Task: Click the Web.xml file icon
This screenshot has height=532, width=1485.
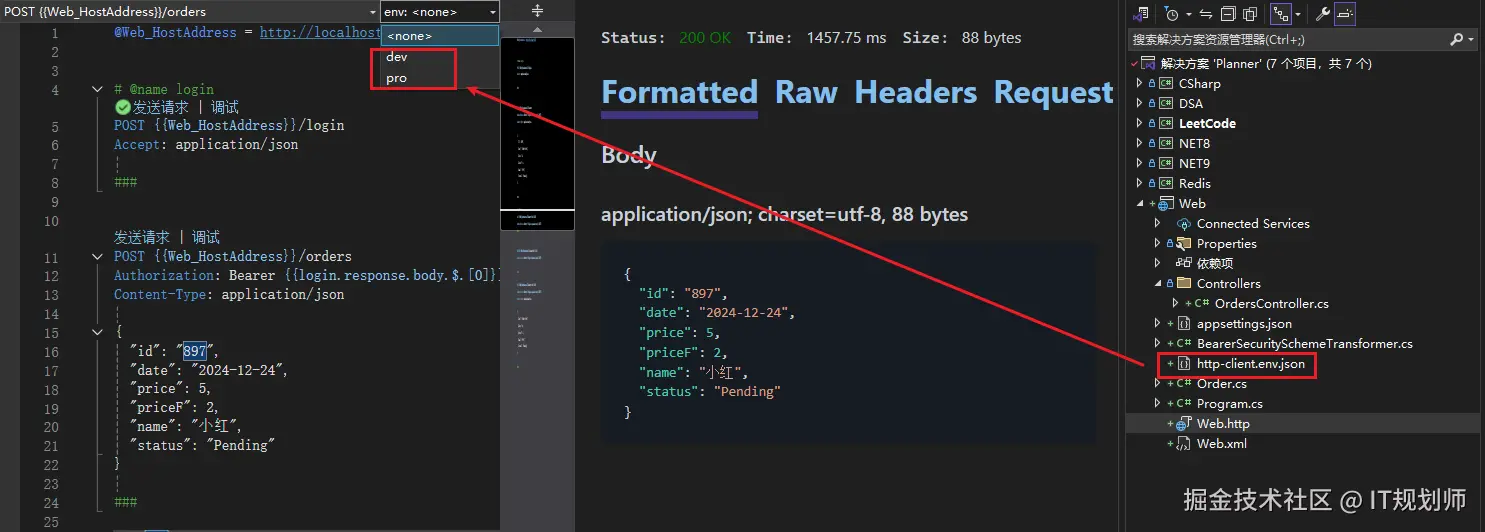Action: coord(1184,443)
